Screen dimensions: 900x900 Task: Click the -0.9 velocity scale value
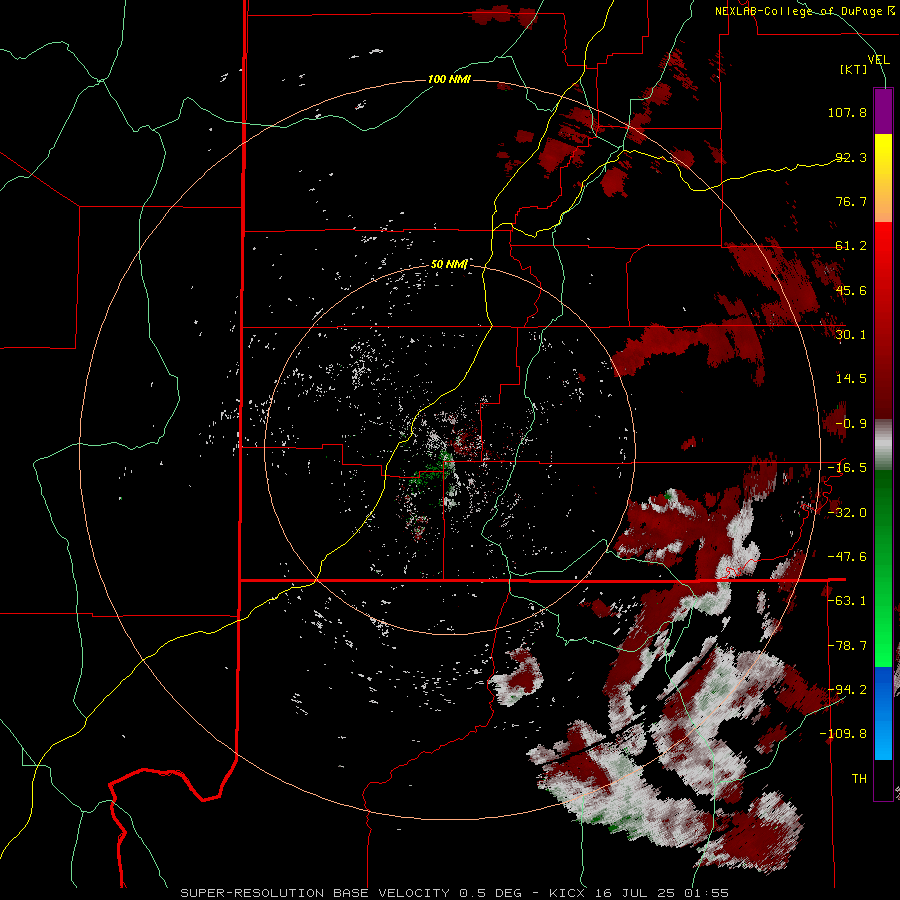[x=851, y=424]
